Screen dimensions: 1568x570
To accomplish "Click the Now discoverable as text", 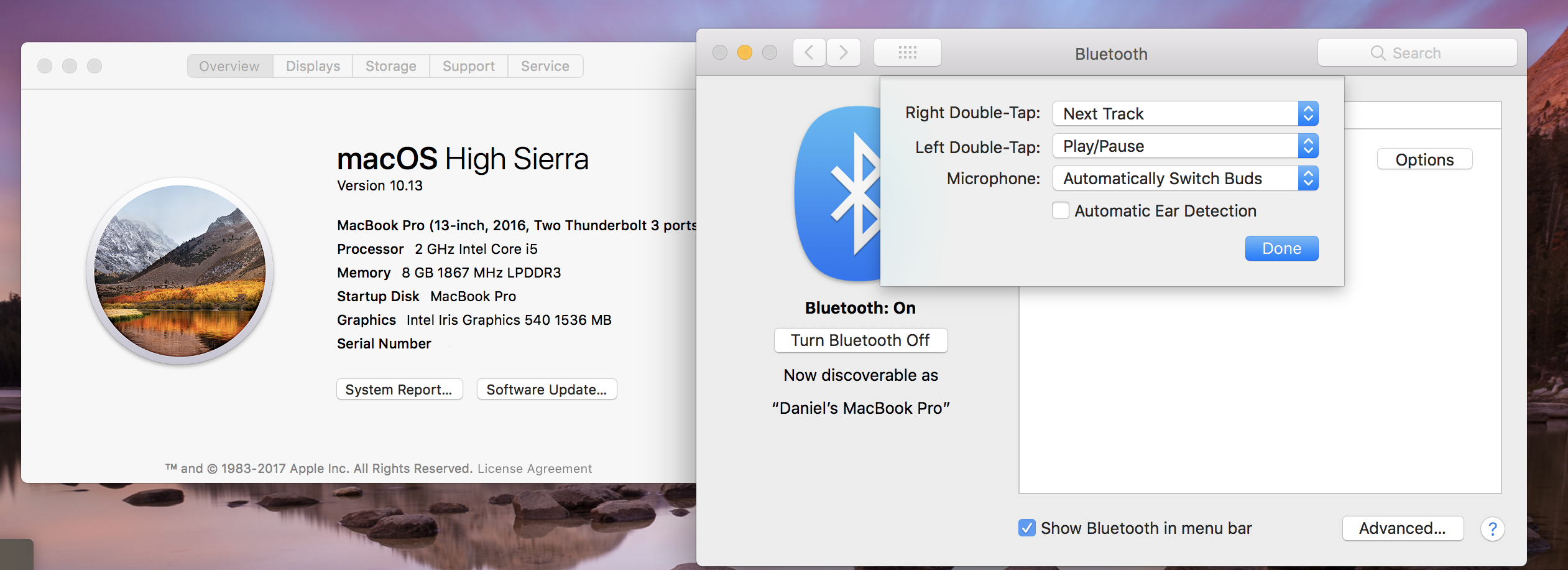I will (x=860, y=375).
